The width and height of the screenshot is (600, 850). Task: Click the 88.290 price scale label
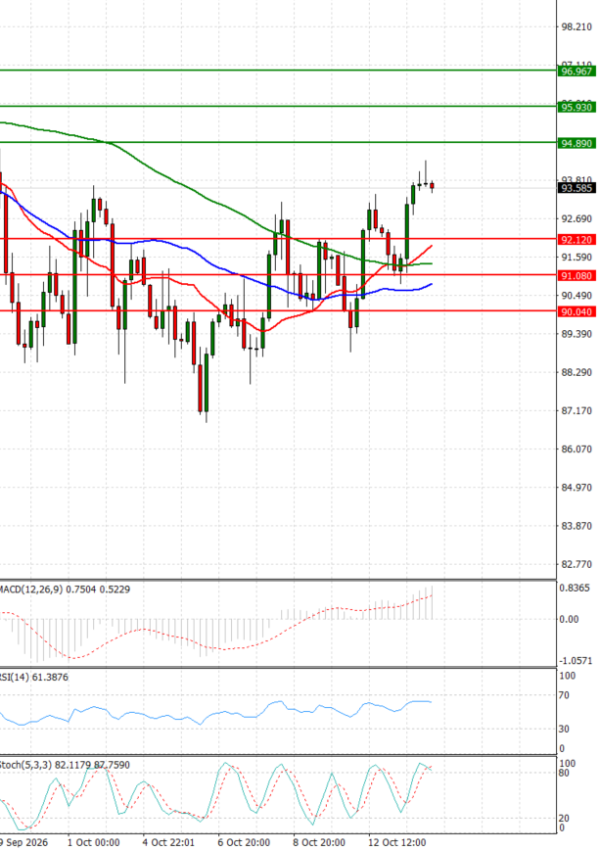click(577, 372)
